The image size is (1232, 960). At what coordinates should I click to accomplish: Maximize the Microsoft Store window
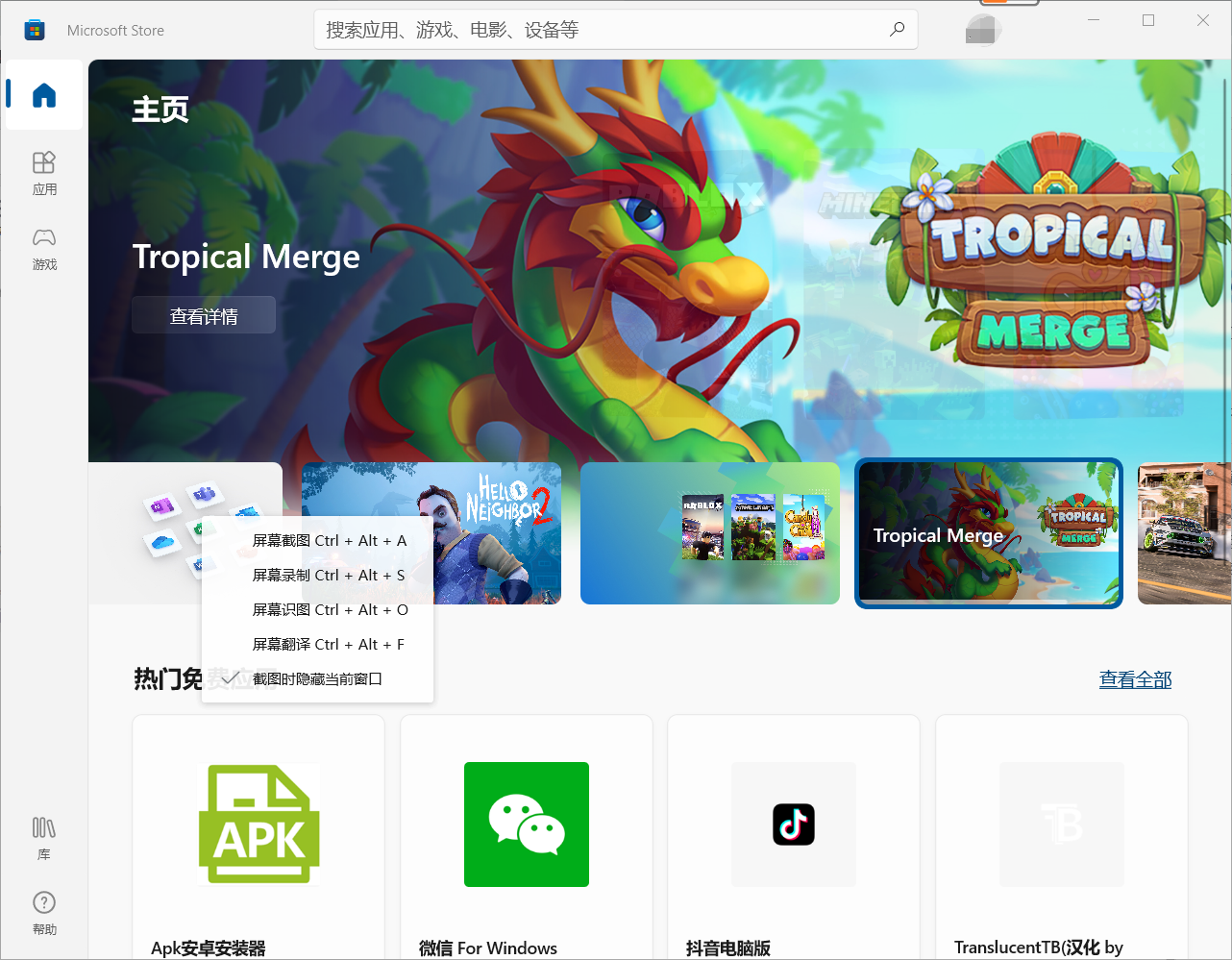click(1148, 20)
